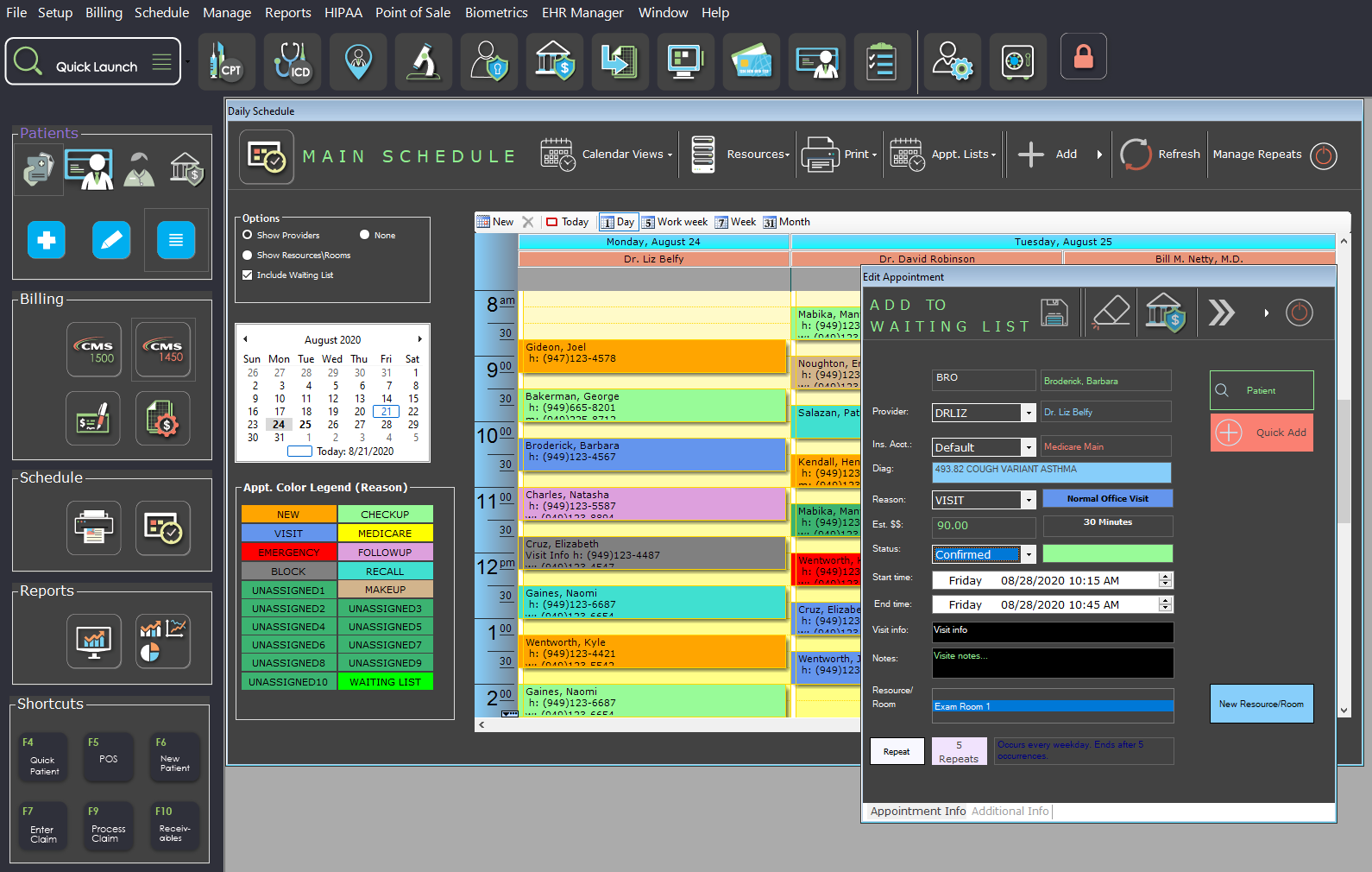Click the F4 Quick Patient shortcut
The height and width of the screenshot is (872, 1372).
(x=42, y=756)
